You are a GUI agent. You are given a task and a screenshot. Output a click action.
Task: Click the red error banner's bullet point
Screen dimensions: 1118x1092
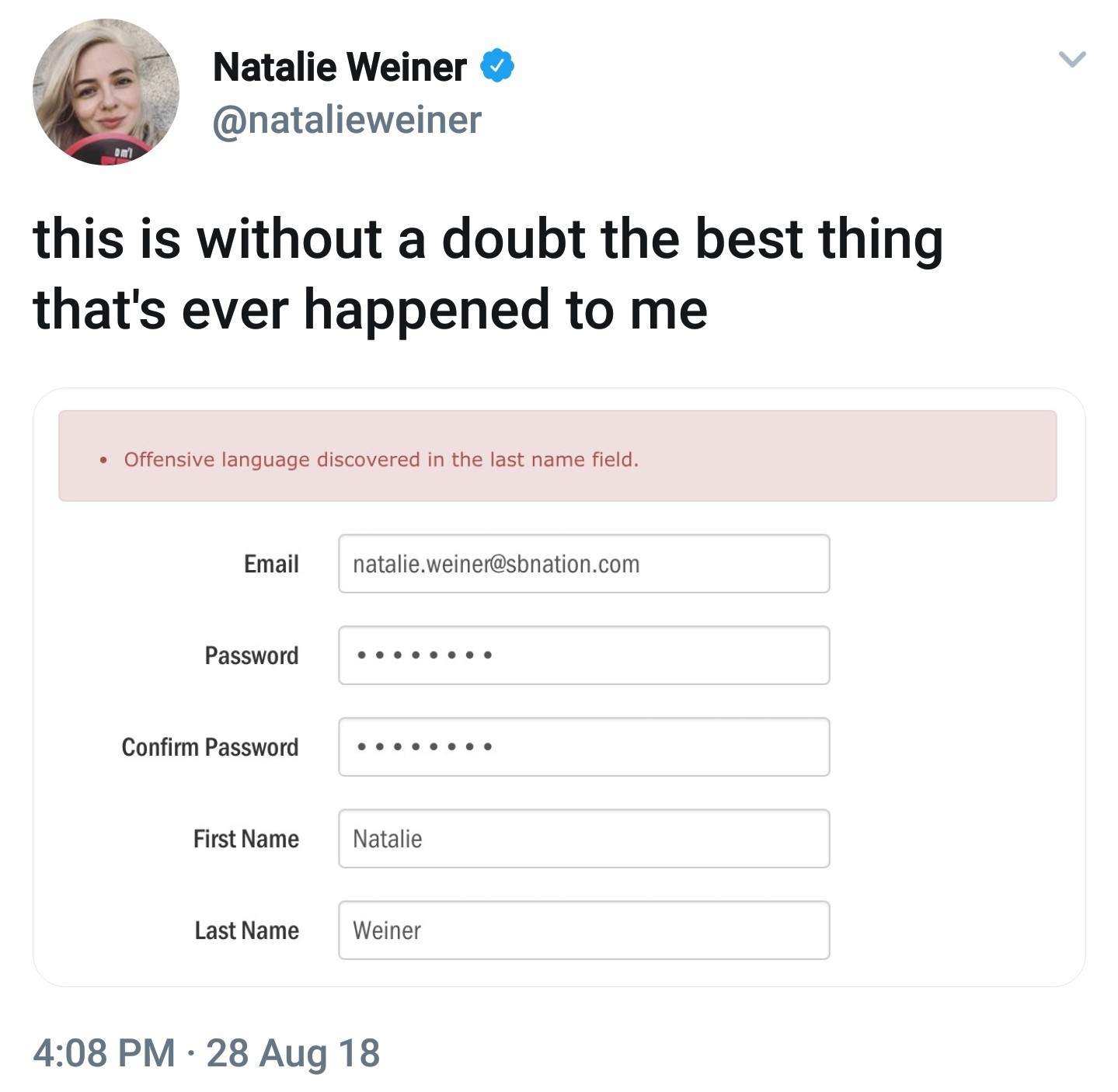tap(103, 461)
